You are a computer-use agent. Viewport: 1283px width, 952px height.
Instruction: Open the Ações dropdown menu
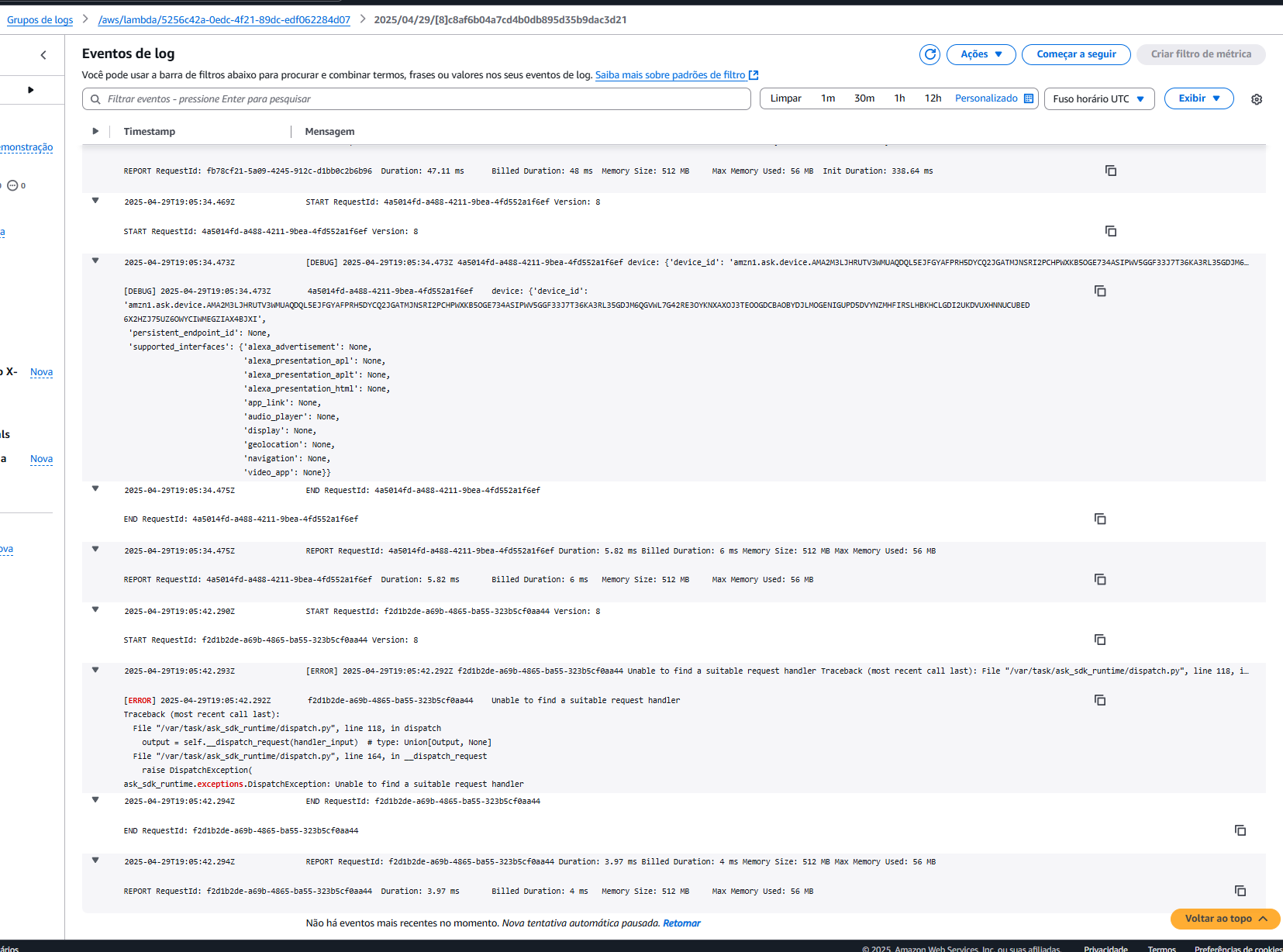coord(981,54)
